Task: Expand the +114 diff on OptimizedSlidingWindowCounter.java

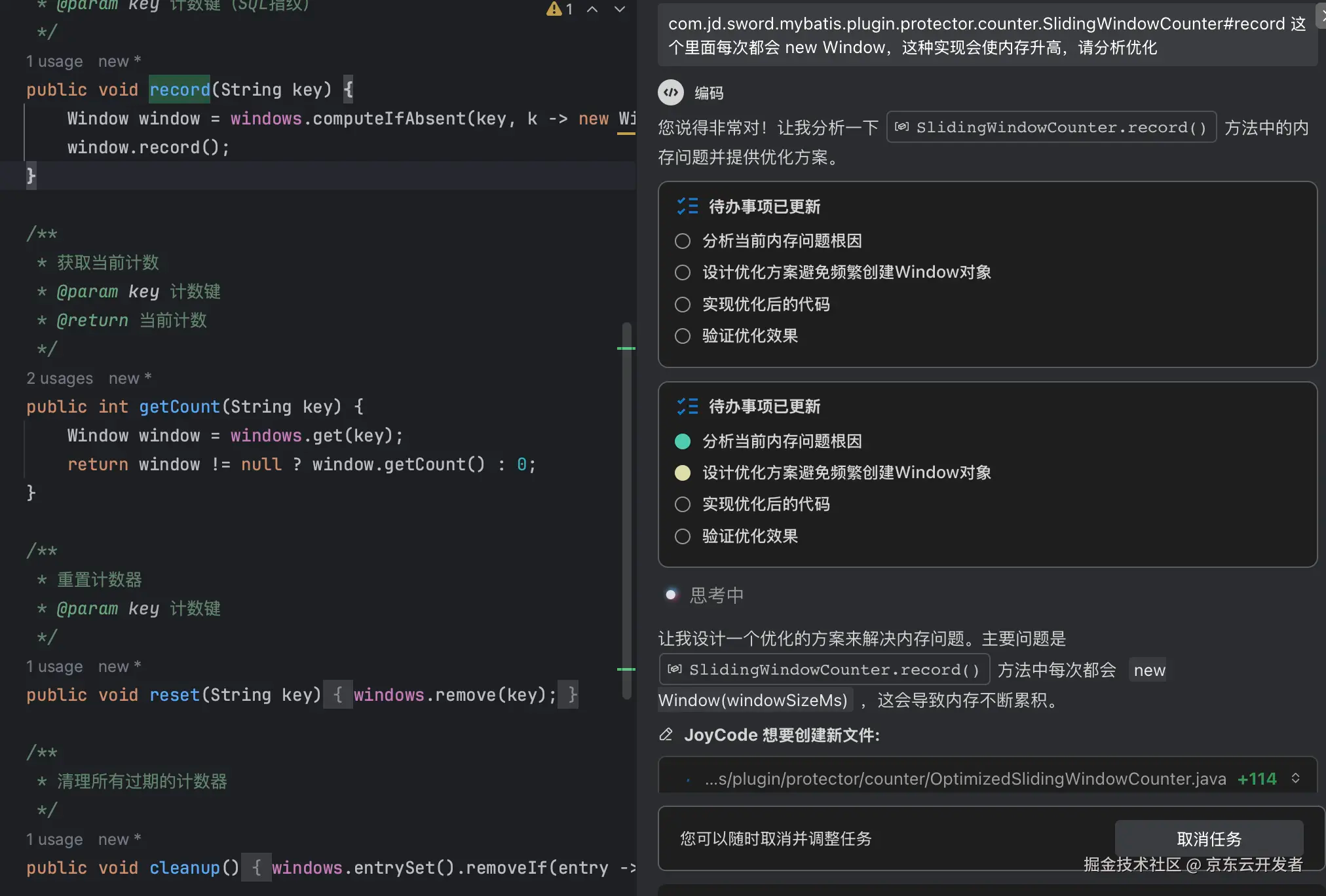Action: 1256,779
